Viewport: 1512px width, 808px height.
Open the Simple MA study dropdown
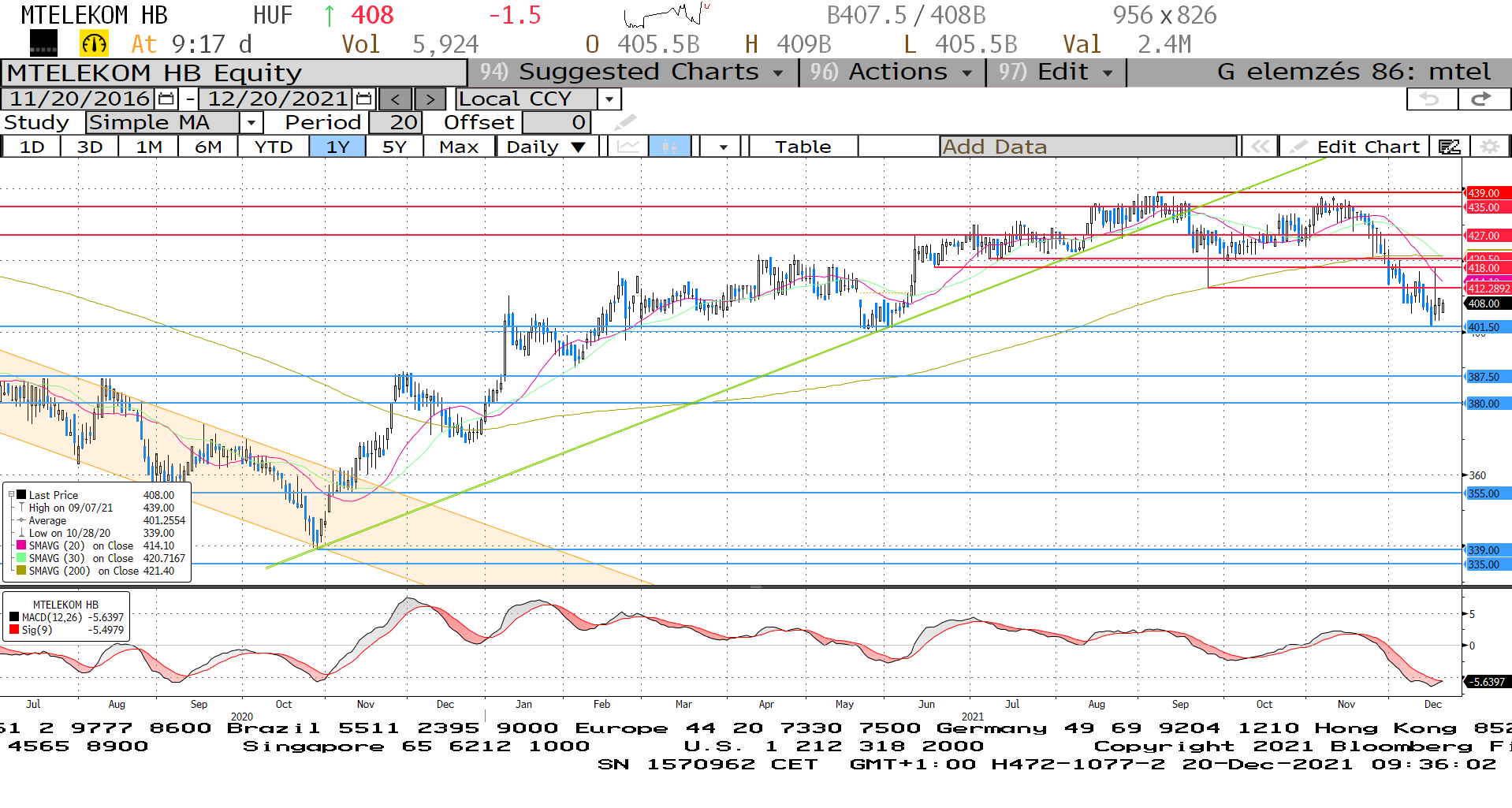click(x=251, y=122)
